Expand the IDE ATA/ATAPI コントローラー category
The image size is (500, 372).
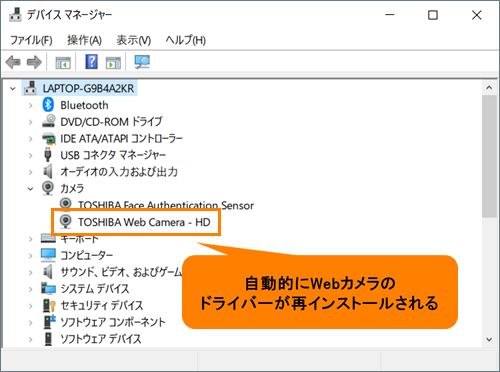[31, 139]
